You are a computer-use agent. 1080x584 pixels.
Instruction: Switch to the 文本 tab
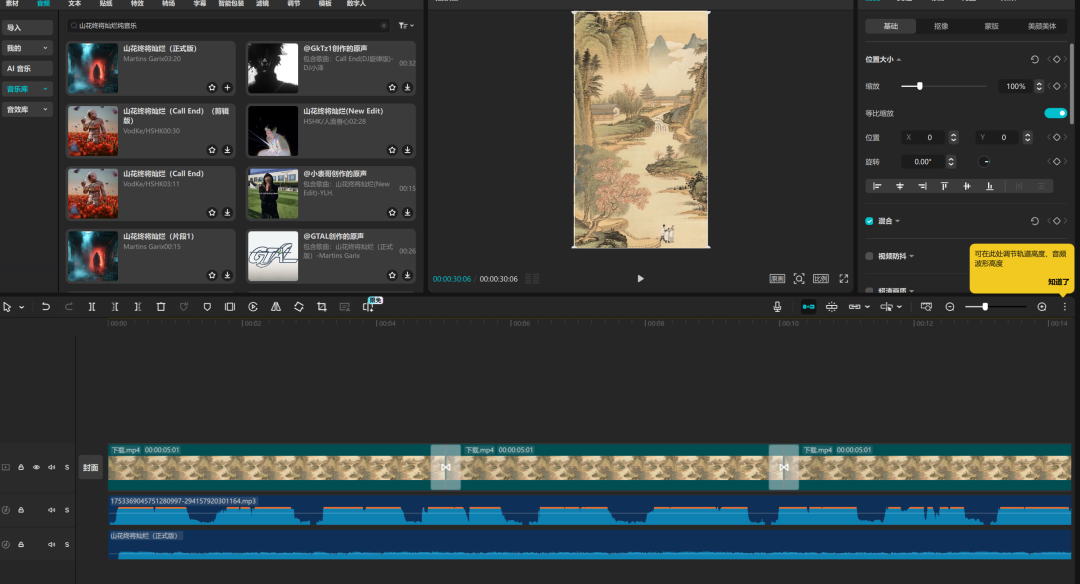pyautogui.click(x=74, y=3)
